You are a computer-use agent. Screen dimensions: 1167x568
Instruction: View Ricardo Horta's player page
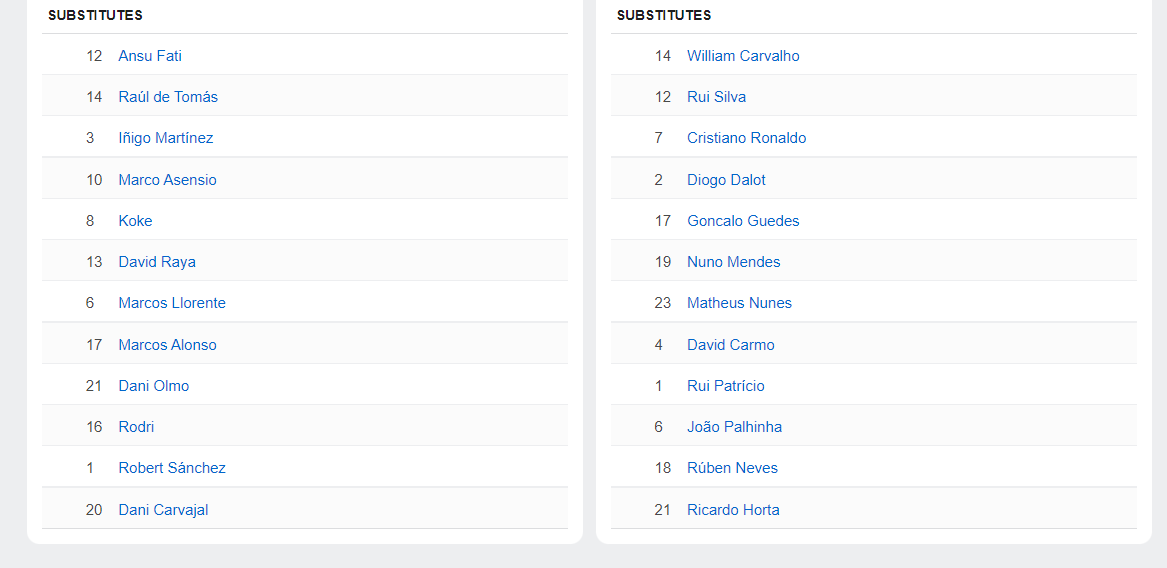pyautogui.click(x=733, y=510)
